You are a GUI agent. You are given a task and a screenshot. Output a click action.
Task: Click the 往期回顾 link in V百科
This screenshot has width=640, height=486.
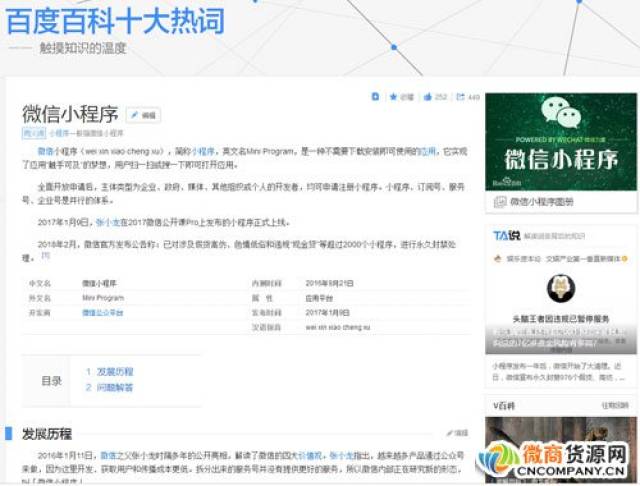[615, 406]
